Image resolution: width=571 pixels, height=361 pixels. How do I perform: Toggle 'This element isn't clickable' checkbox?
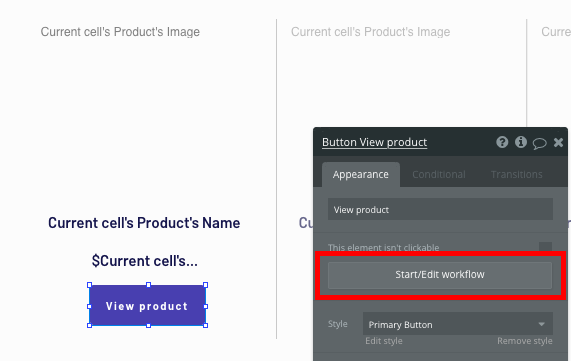point(545,247)
